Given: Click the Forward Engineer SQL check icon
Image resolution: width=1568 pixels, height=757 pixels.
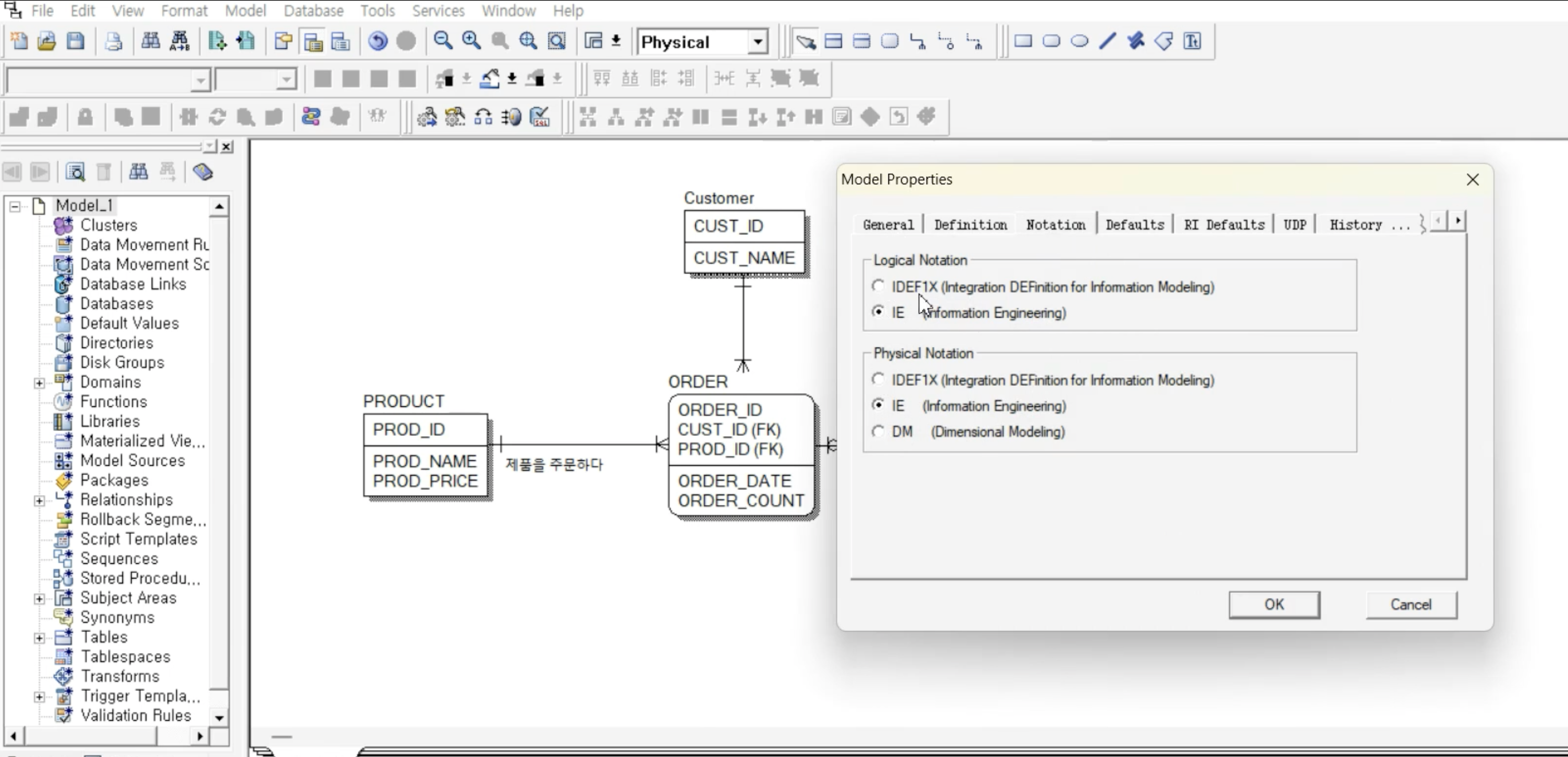Looking at the screenshot, I should [x=539, y=117].
